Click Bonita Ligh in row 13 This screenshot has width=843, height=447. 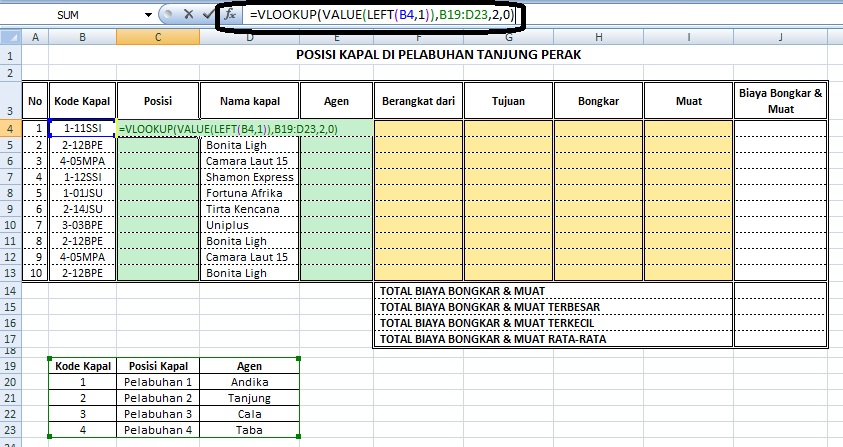point(250,273)
